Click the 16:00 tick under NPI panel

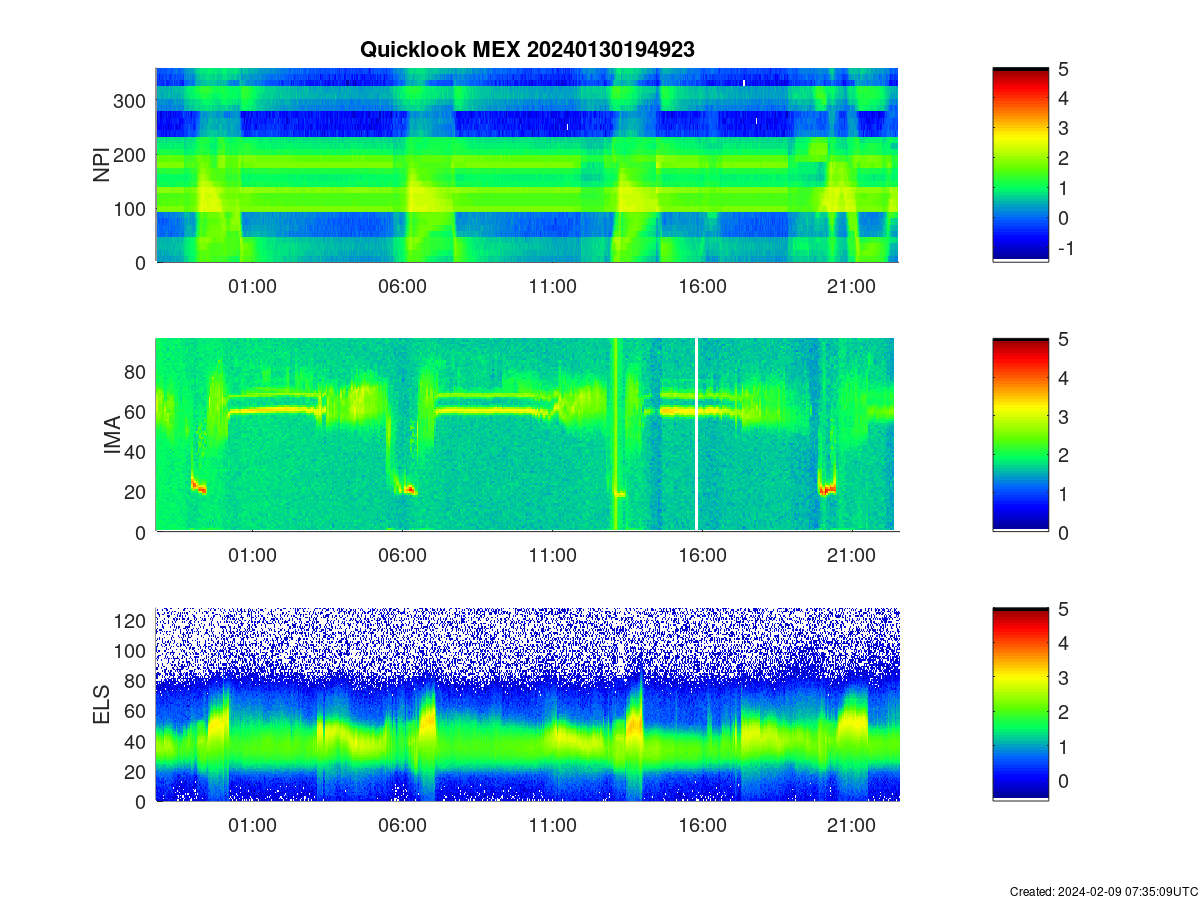point(702,286)
